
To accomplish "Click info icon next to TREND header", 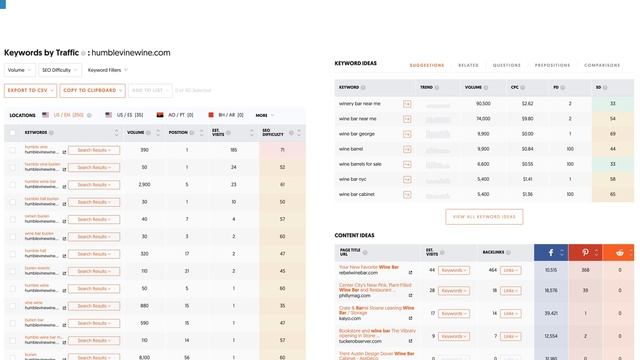I will [x=437, y=88].
